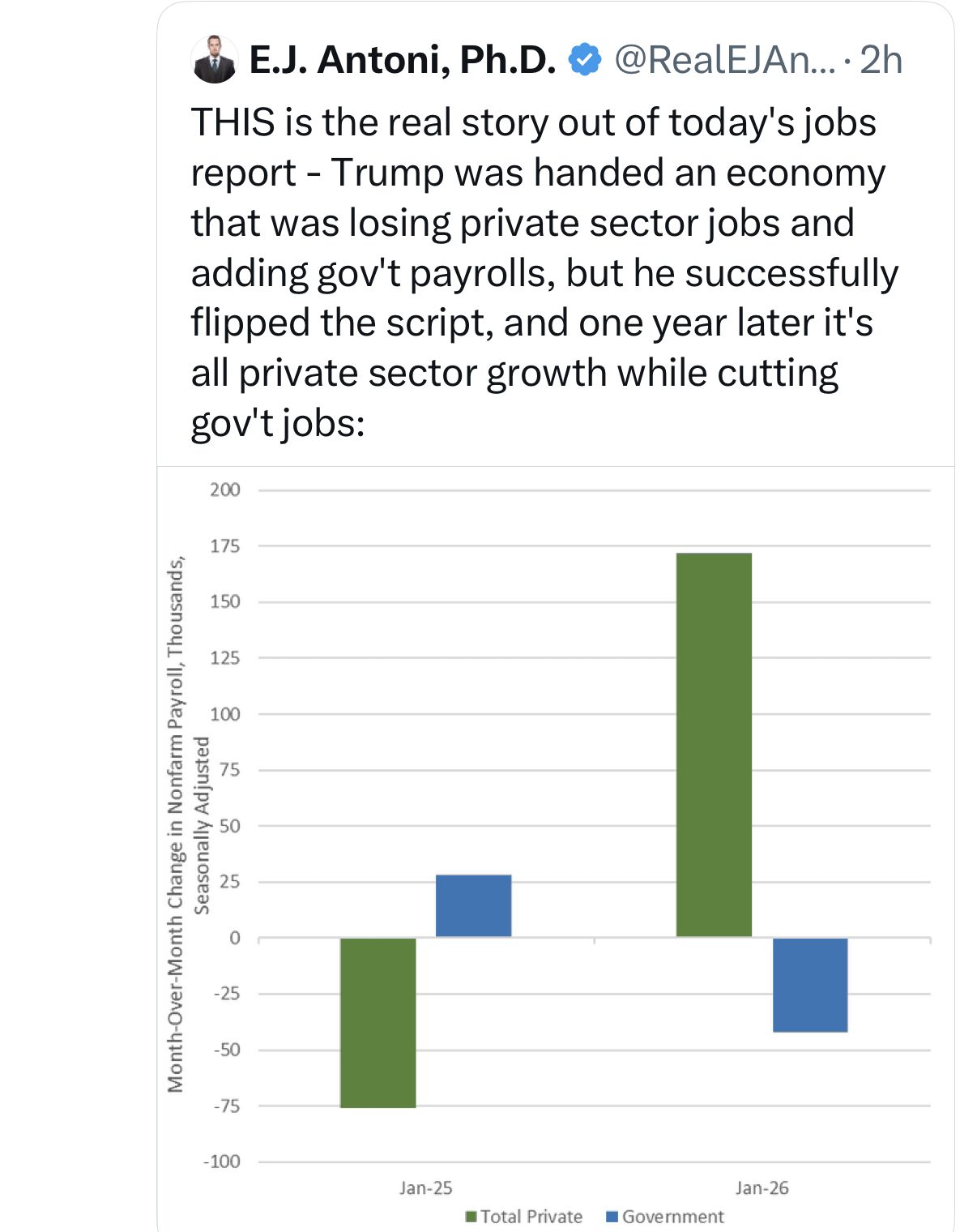Click the 200 y-axis value label

(x=225, y=490)
